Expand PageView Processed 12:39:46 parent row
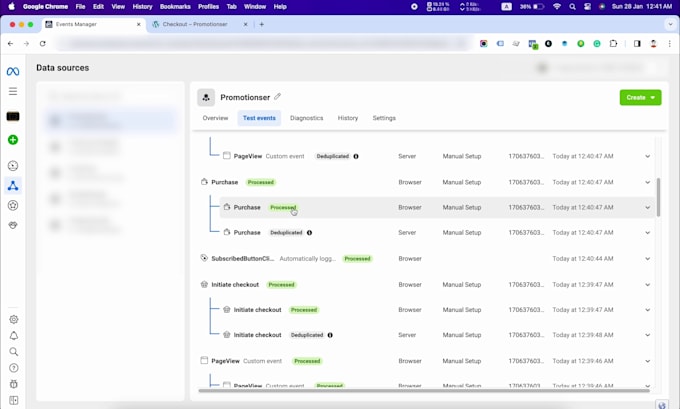This screenshot has height=409, width=680. [647, 361]
